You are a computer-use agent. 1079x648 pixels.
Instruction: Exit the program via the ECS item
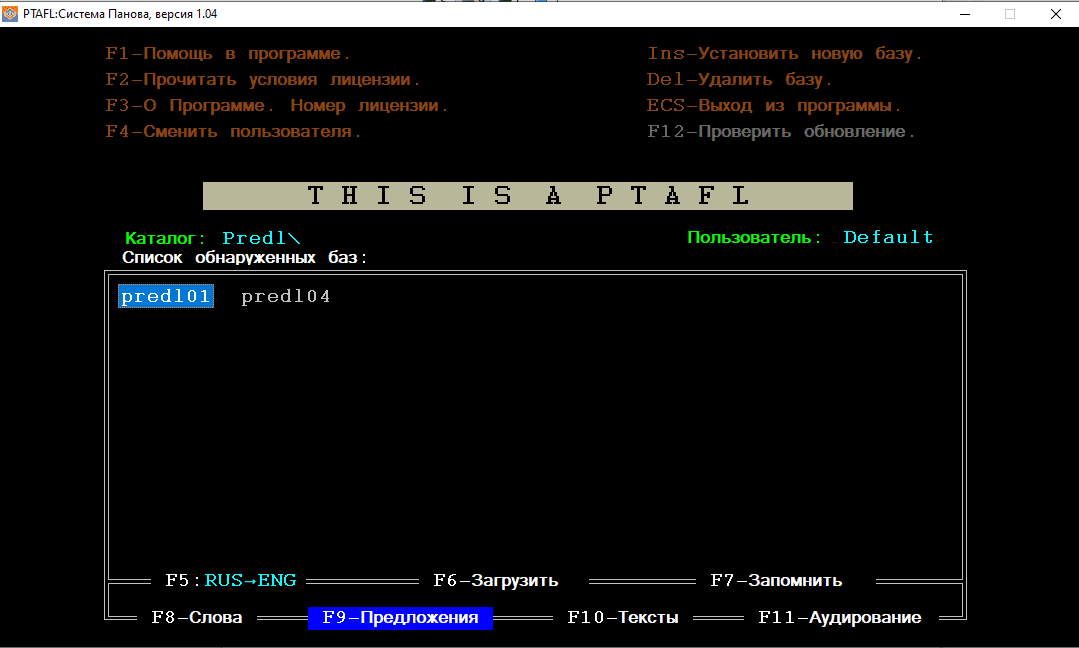[x=774, y=106]
